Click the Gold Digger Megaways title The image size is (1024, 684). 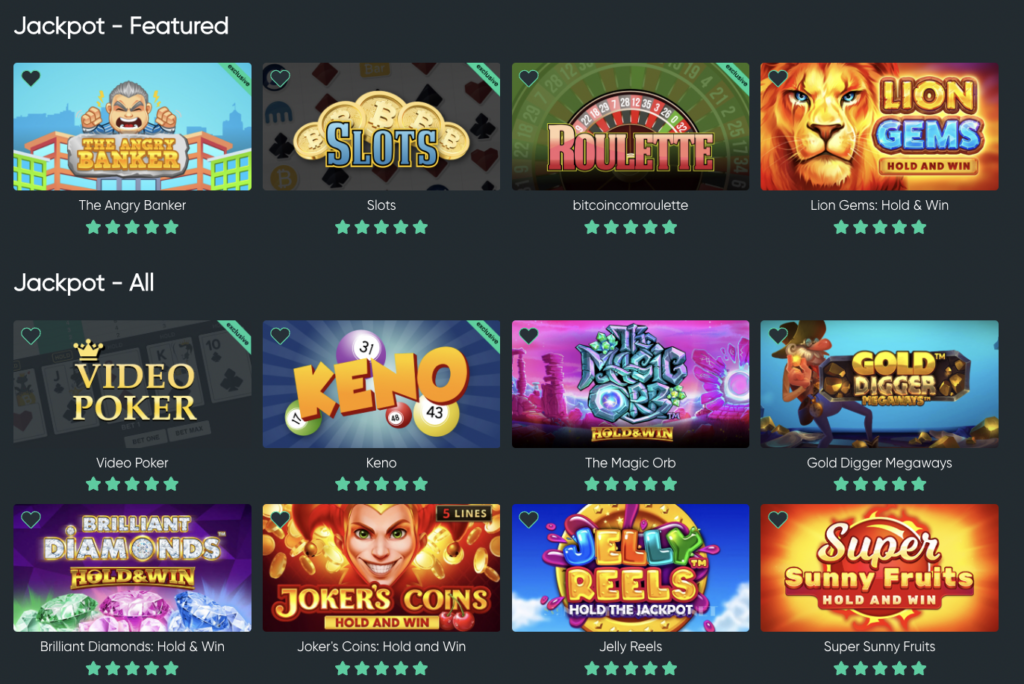pyautogui.click(x=879, y=463)
